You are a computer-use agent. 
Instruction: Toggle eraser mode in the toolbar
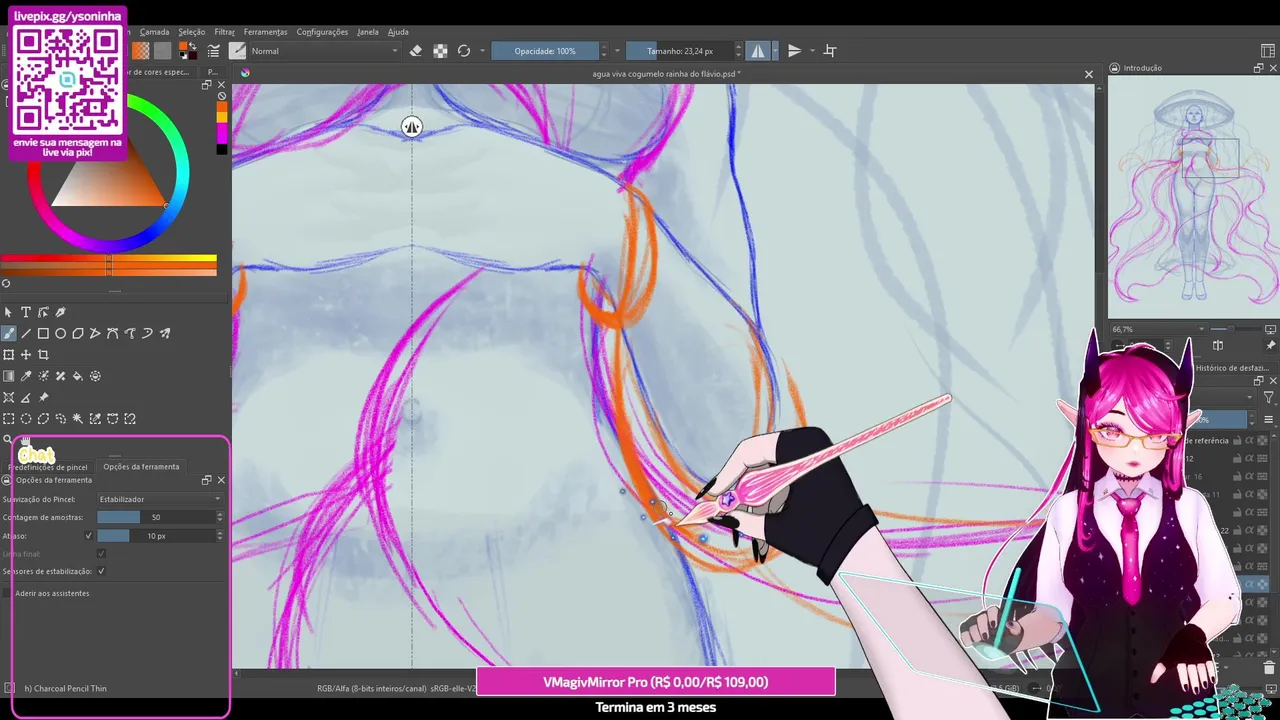pos(416,51)
